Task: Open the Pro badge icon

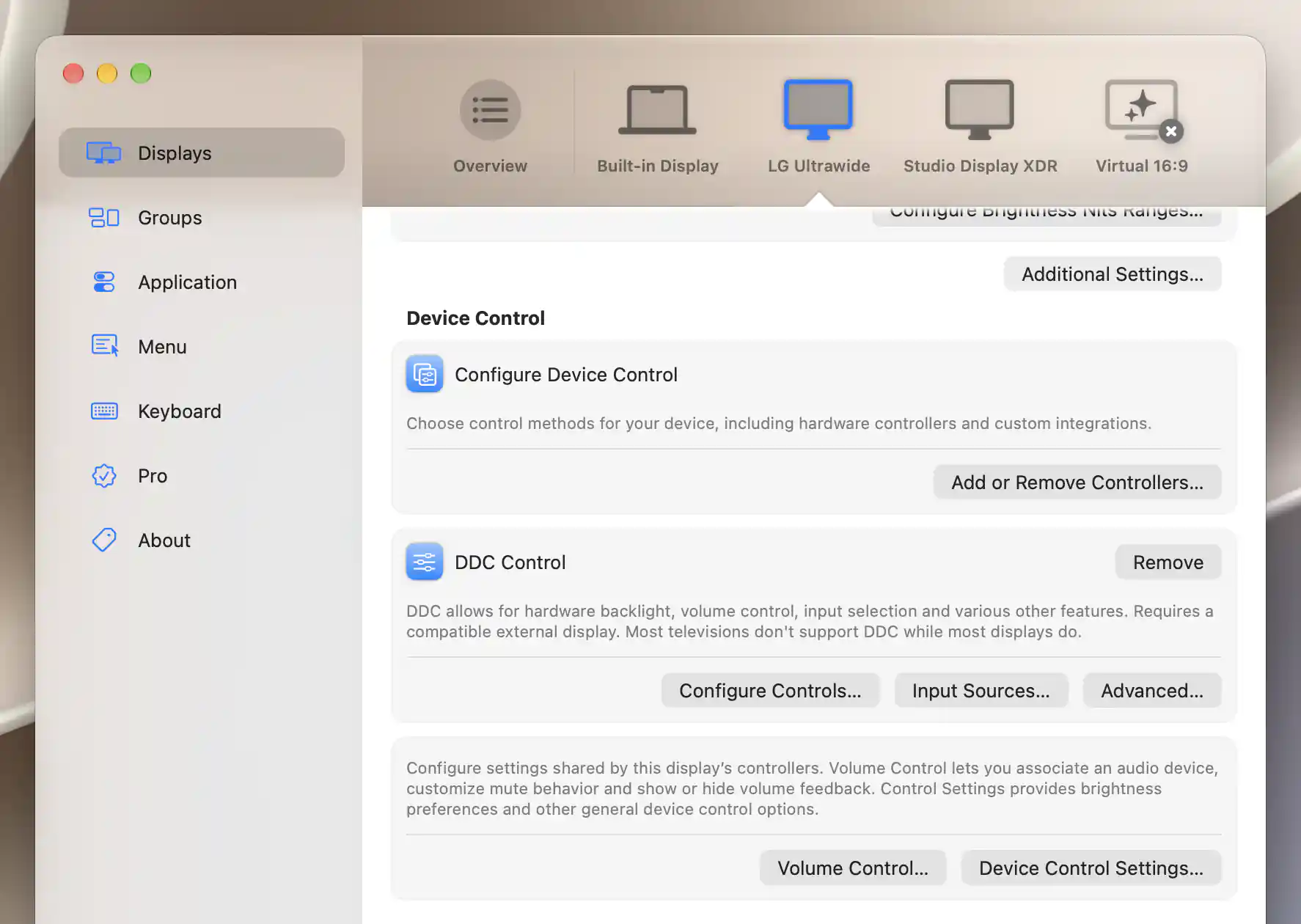Action: (104, 476)
